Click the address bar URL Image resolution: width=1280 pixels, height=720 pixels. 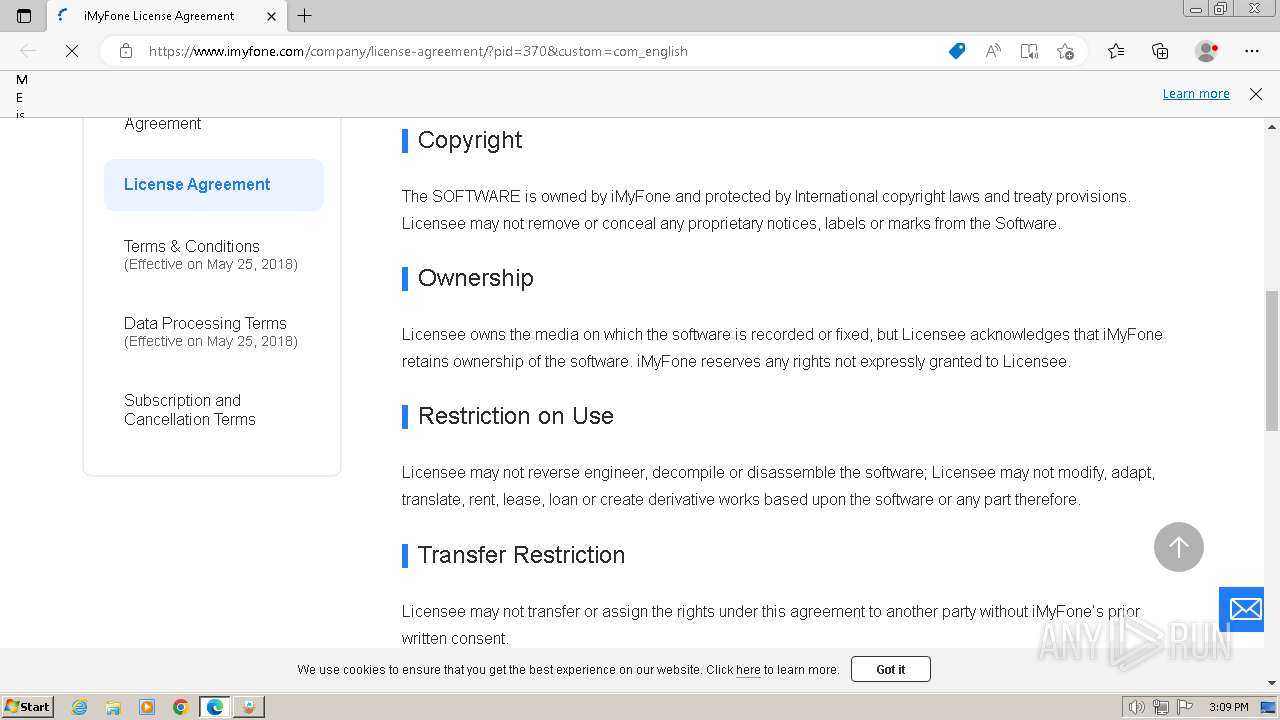[x=418, y=51]
